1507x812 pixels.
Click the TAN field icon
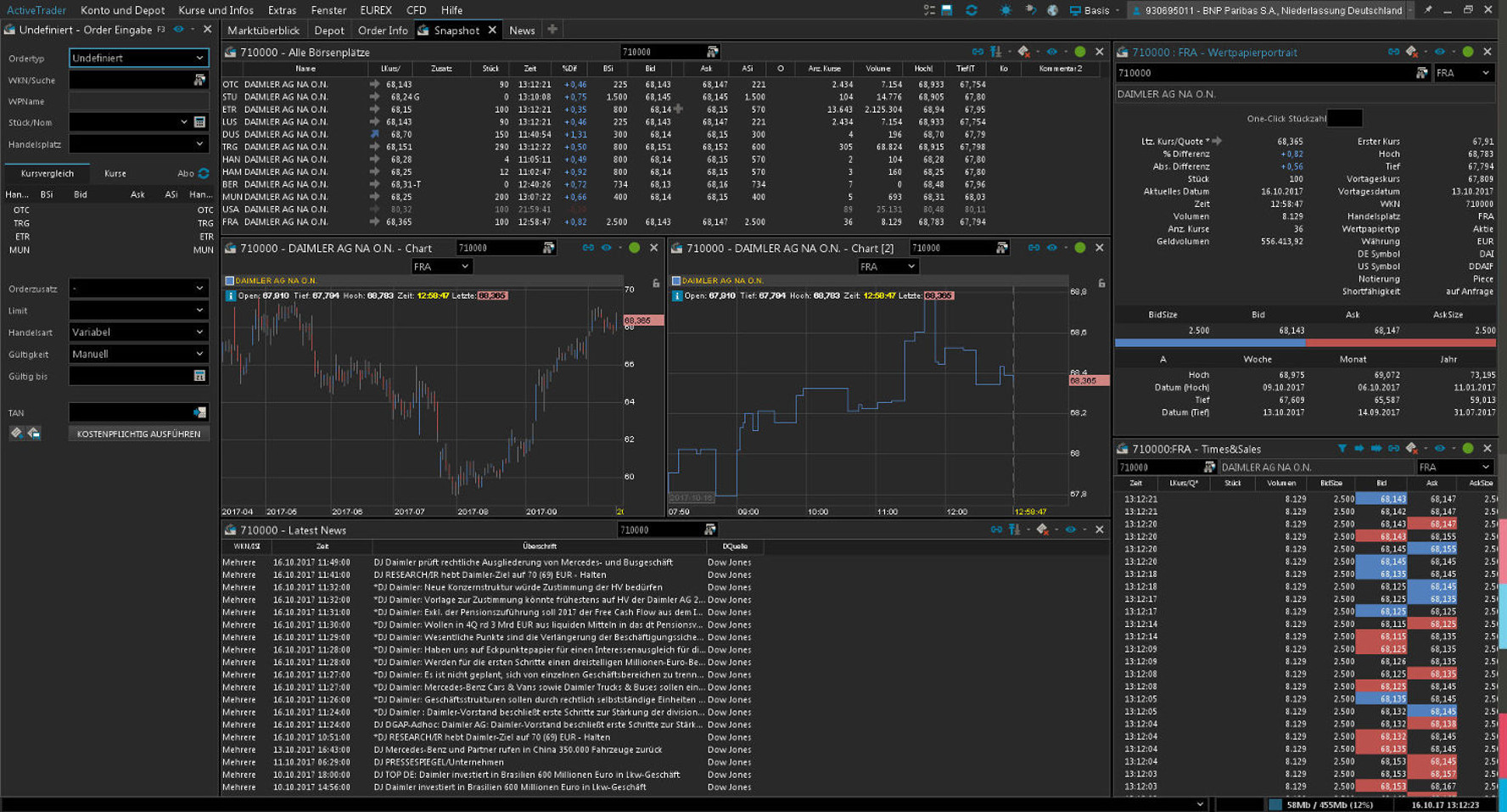199,412
